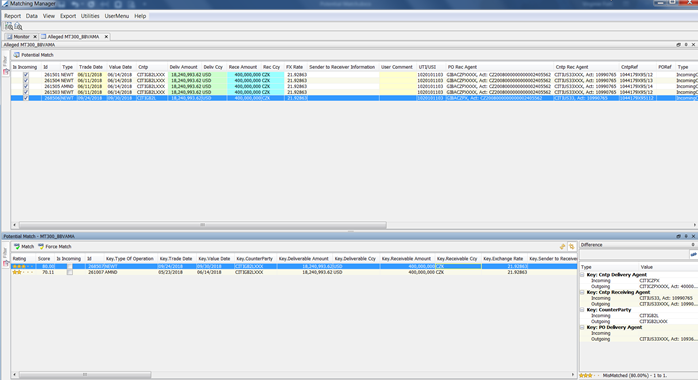Sort by the Score column header
This screenshot has width=698, height=380.
[x=44, y=259]
